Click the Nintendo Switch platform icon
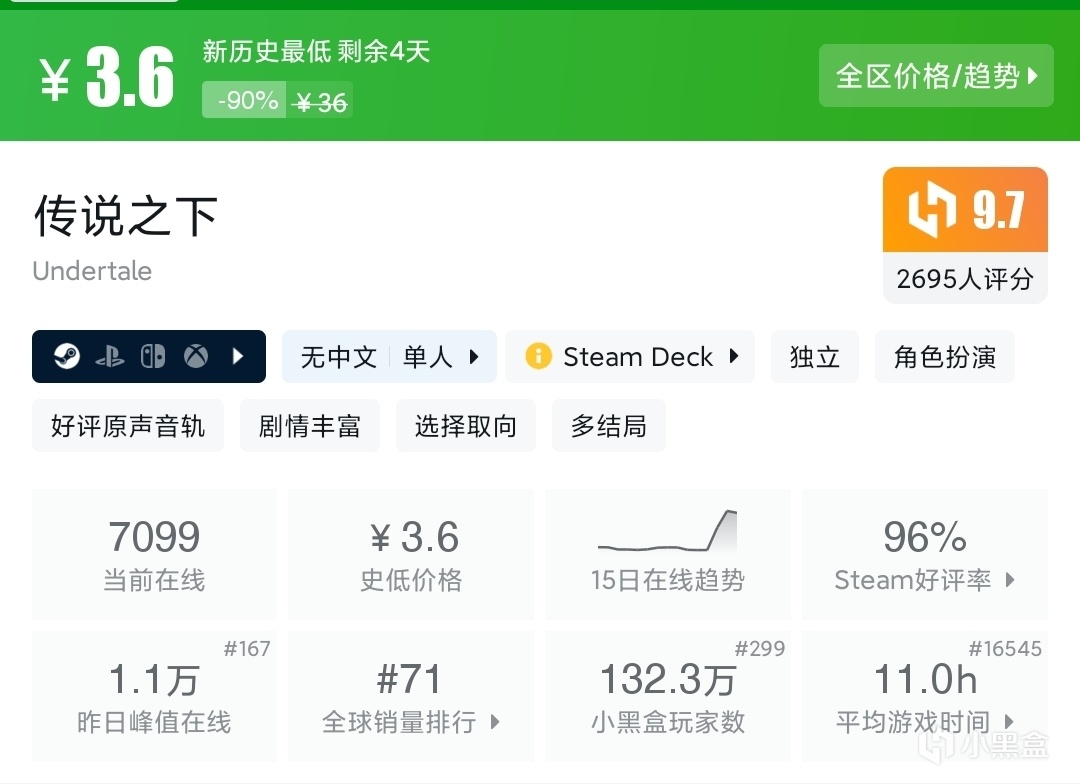Viewport: 1080px width, 784px height. (x=153, y=357)
